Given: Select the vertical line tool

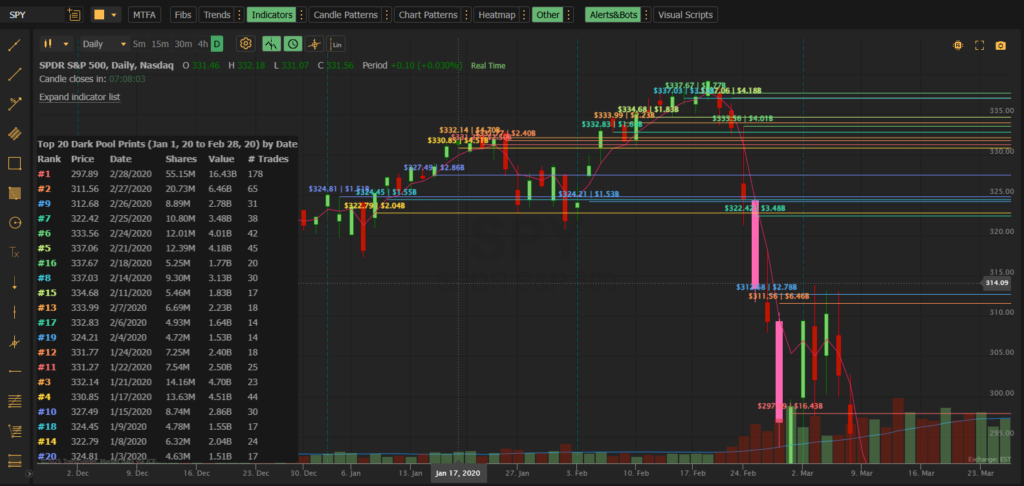Looking at the screenshot, I should (x=14, y=312).
